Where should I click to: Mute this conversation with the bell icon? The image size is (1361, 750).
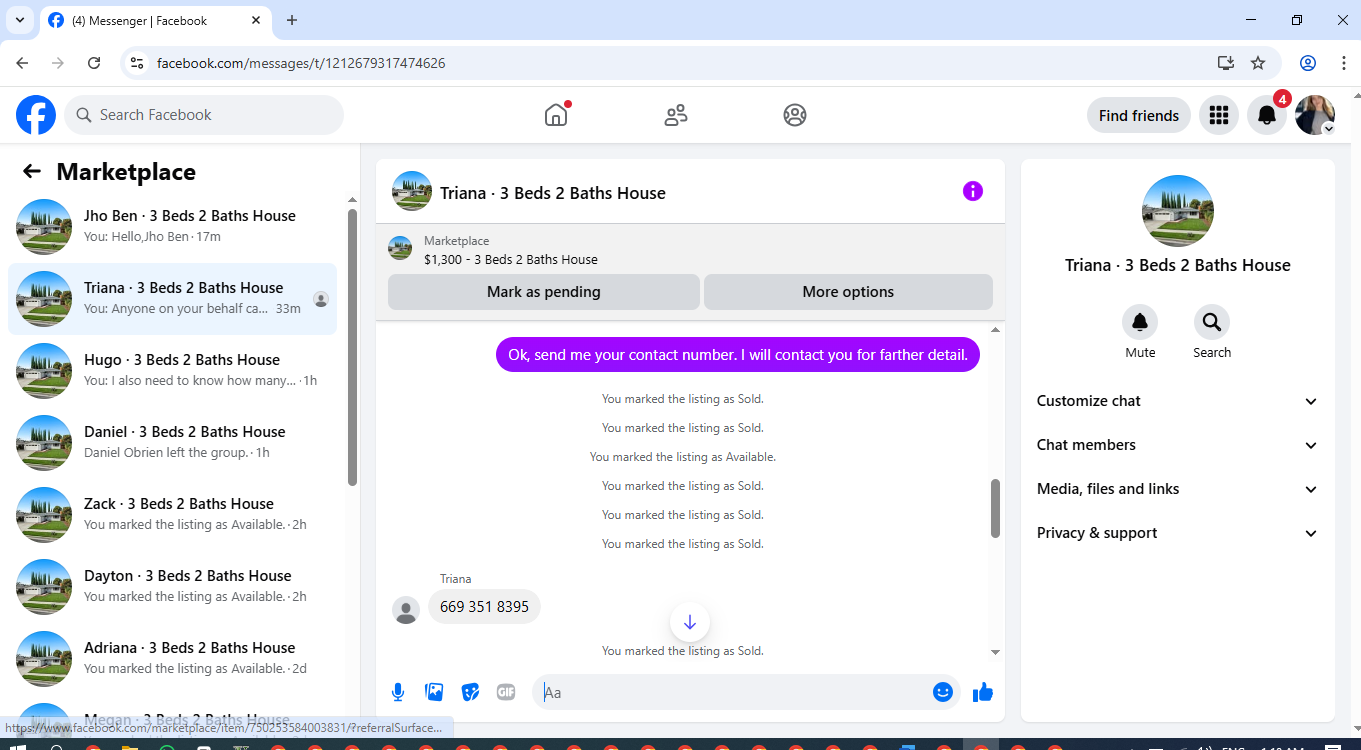[1140, 322]
